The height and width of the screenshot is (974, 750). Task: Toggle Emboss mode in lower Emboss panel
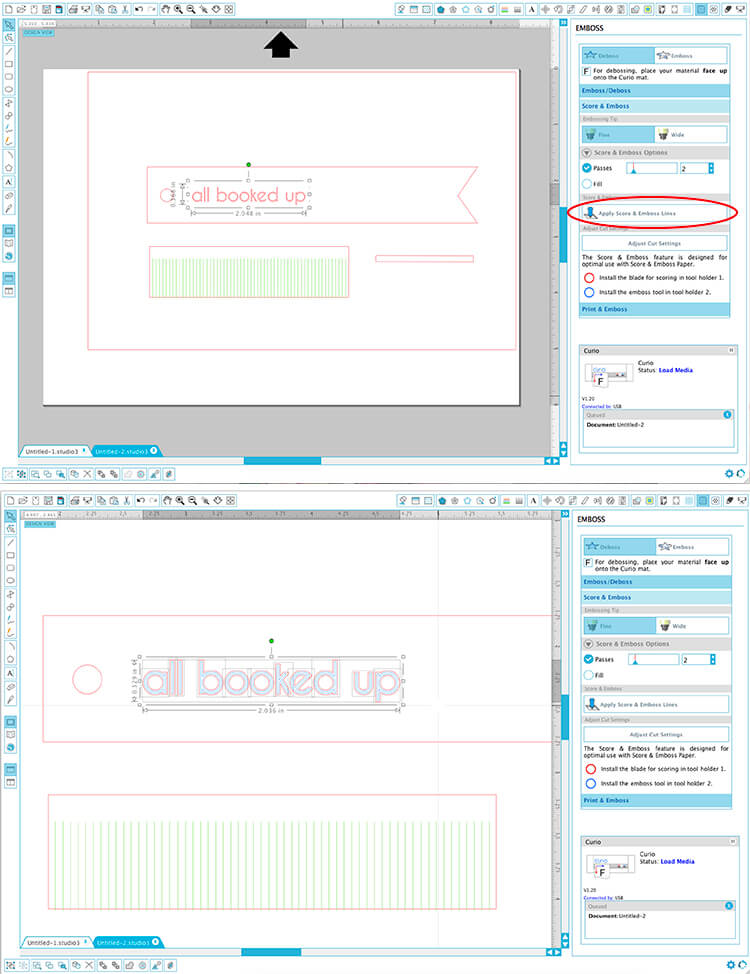692,547
